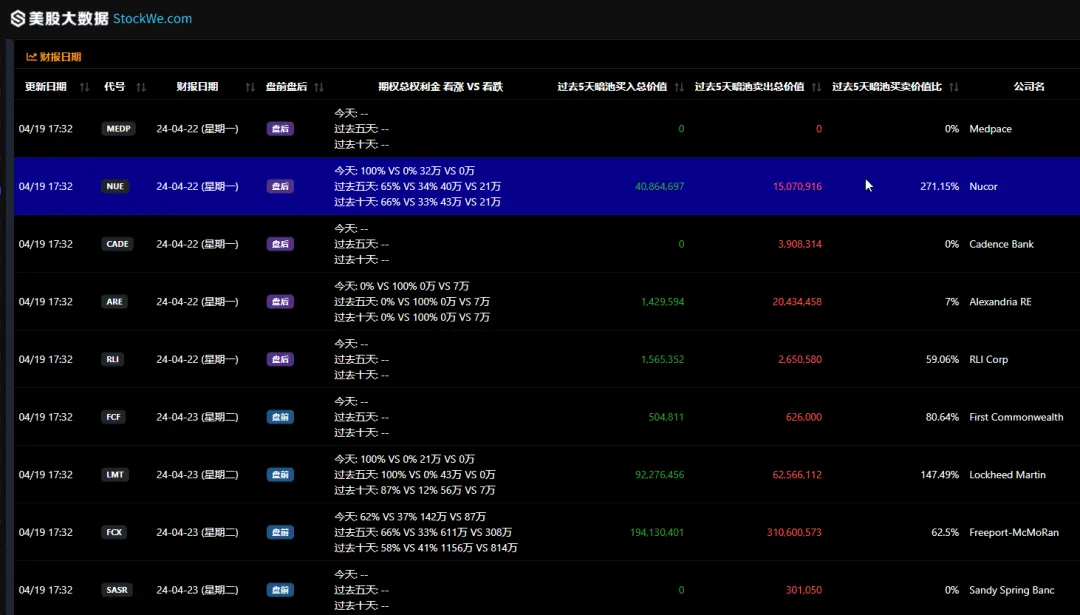Click ratio value 62.5%
This screenshot has width=1080, height=615.
[x=945, y=532]
